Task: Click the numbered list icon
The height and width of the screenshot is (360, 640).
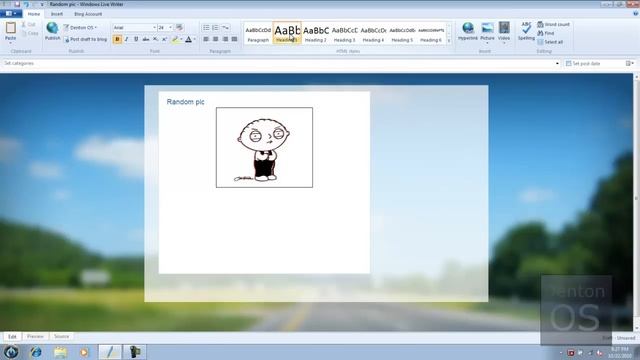Action: point(215,27)
